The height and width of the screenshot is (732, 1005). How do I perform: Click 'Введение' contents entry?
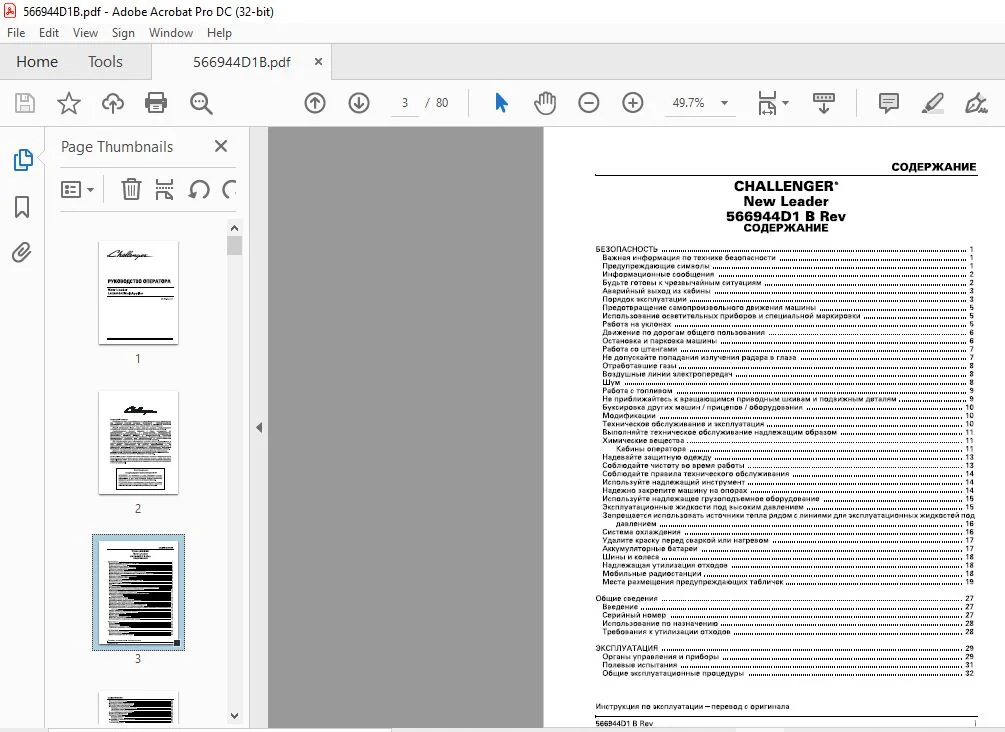point(620,607)
